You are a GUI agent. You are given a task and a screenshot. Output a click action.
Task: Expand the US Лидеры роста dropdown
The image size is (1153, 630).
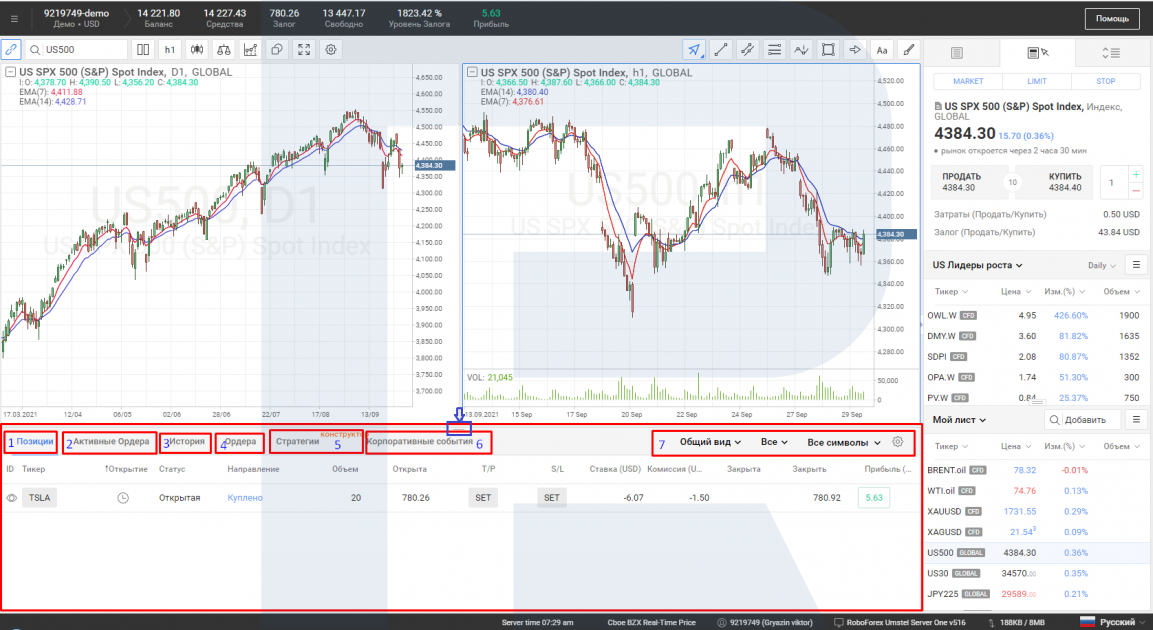[x=977, y=265]
